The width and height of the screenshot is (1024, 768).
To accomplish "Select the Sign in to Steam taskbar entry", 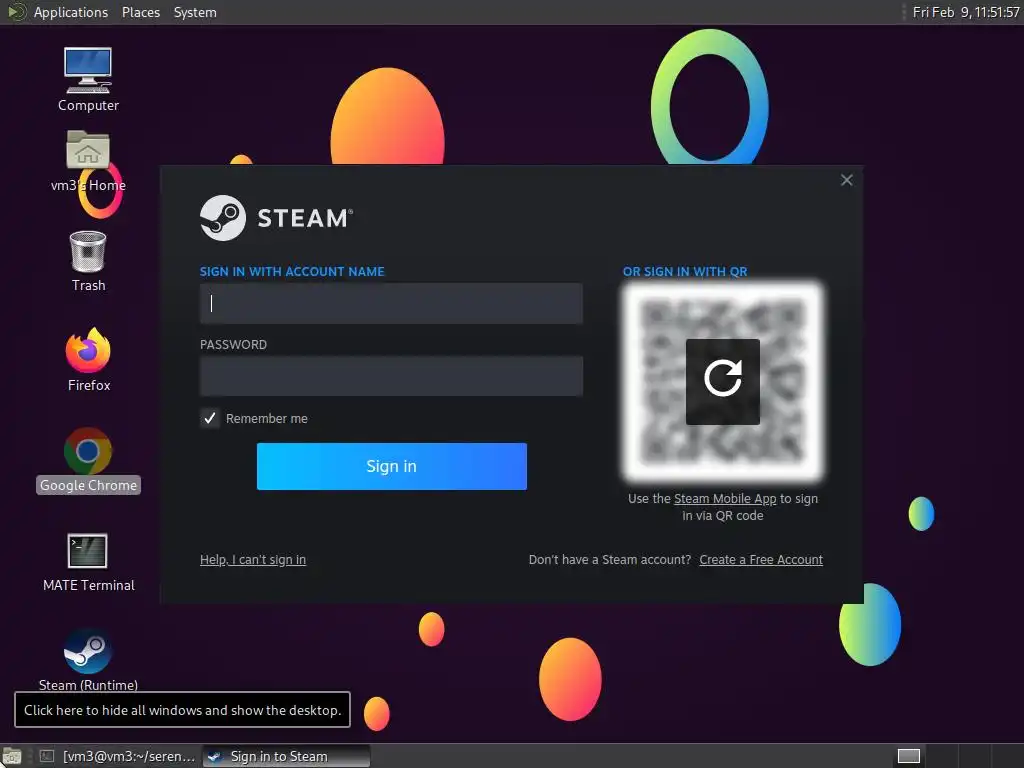I will 286,756.
